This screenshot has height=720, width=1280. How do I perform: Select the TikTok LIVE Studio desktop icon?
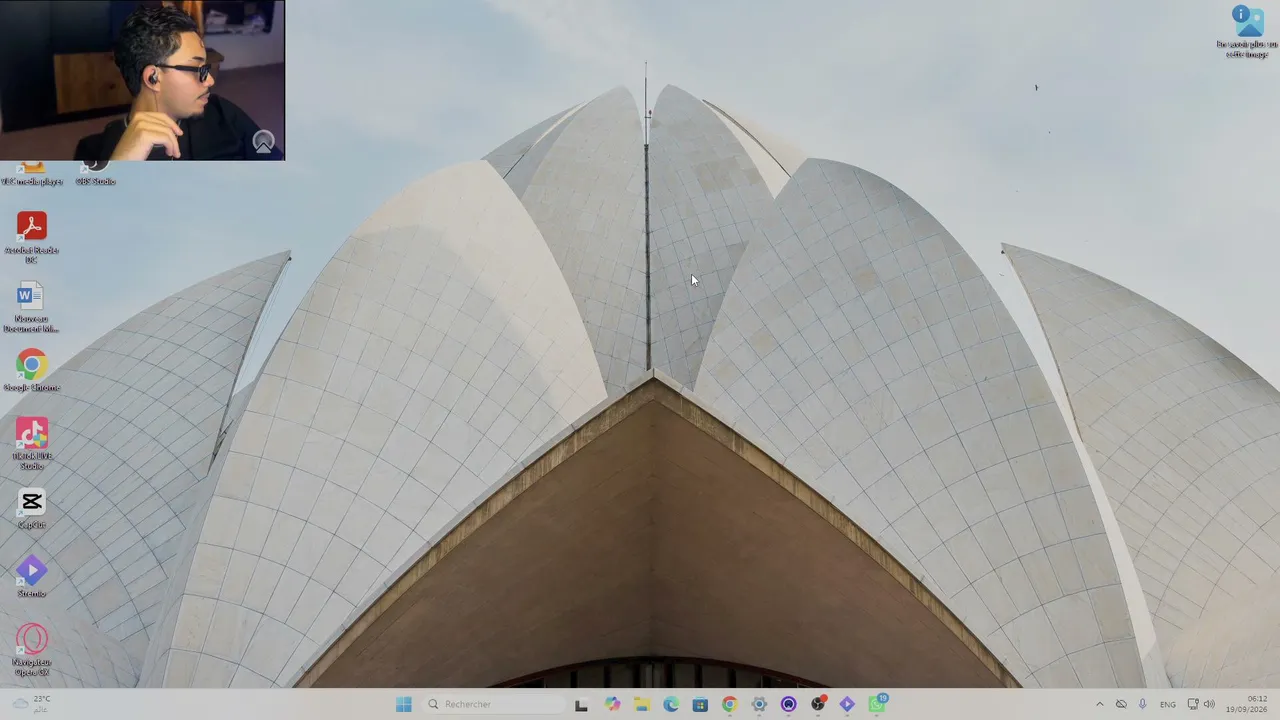point(31,441)
